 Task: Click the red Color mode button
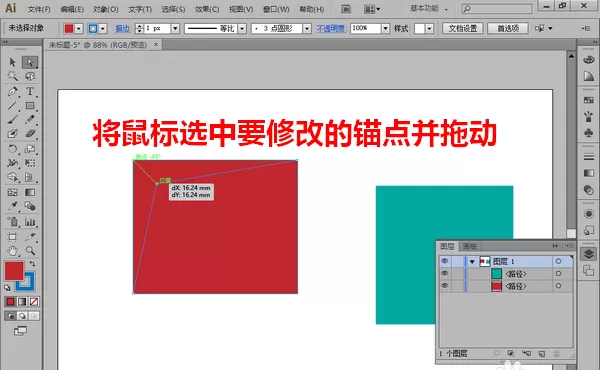coord(10,302)
